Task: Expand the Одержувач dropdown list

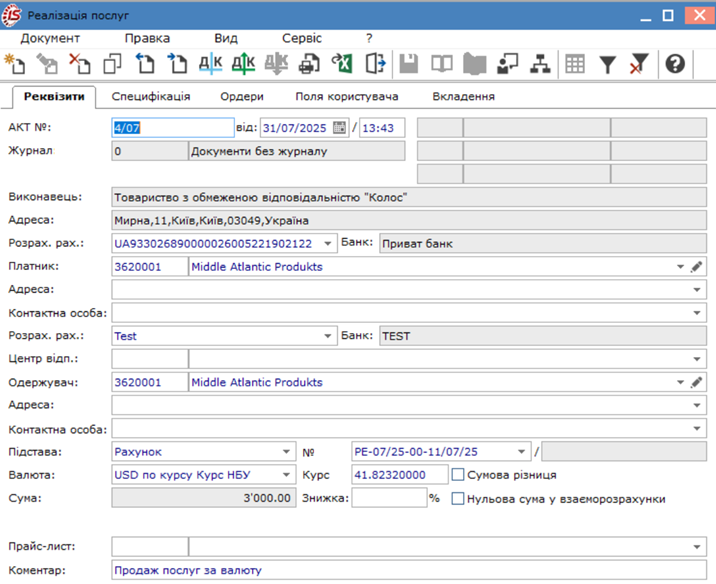Action: click(680, 382)
